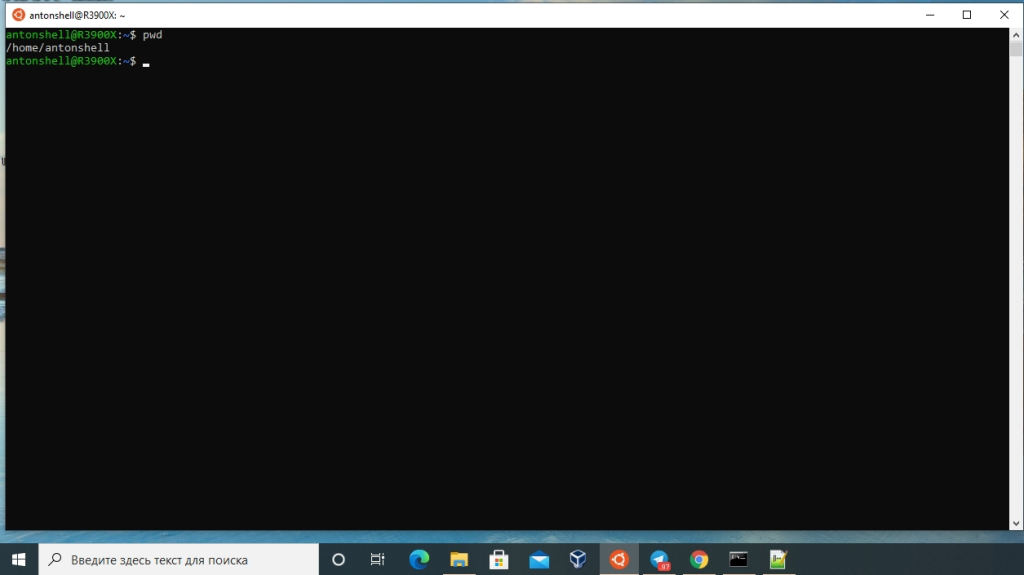Screen dimensions: 1024x575
Task: Click the terminal scrollbar thumb
Action: pyautogui.click(x=1016, y=49)
